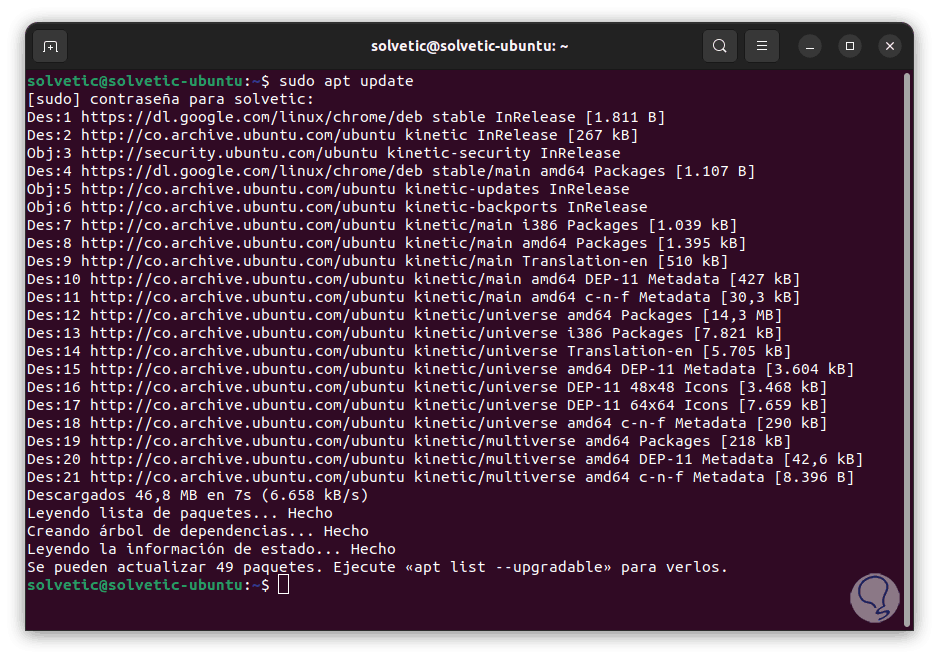The image size is (939, 659).
Task: Click the last 'solvetic@solvetic-ubuntu' prompt text
Action: (x=135, y=585)
